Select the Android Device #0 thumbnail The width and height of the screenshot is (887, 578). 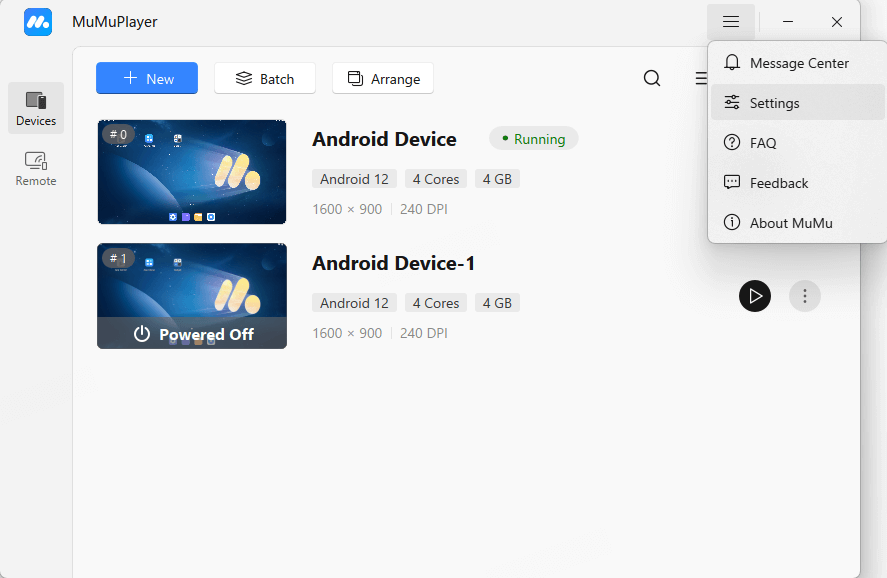[192, 172]
